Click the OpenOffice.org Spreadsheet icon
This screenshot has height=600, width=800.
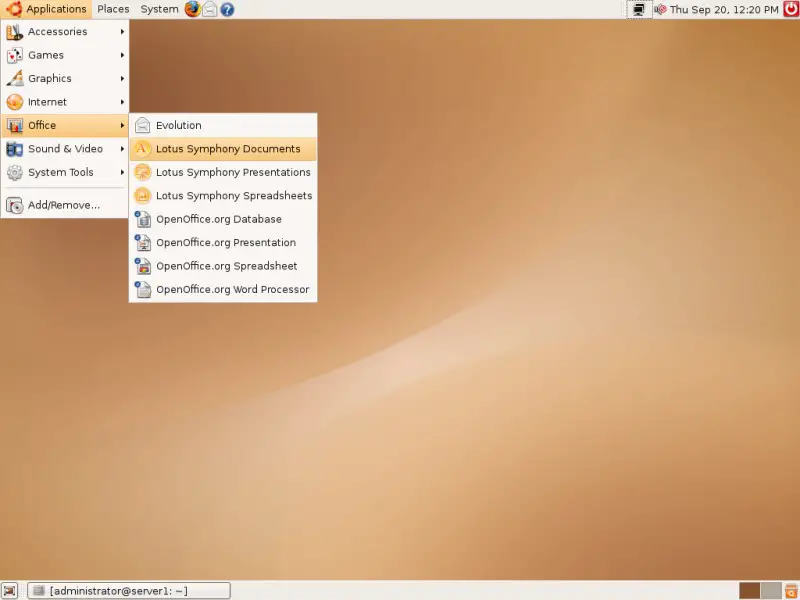[x=143, y=266]
